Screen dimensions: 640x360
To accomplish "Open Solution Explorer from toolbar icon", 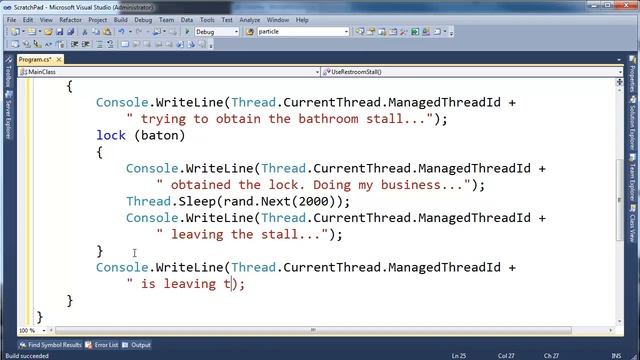I will coord(360,32).
